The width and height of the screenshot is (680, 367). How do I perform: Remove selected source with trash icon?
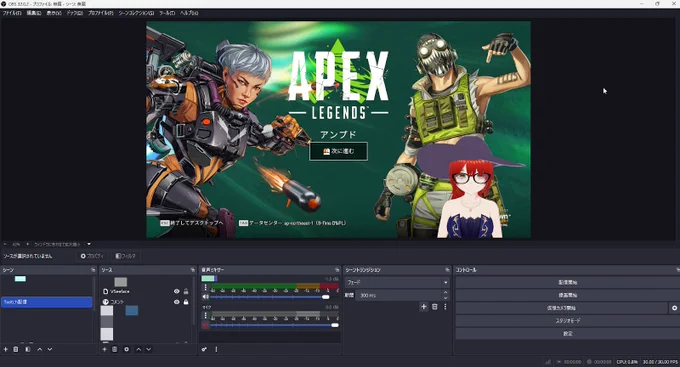115,349
